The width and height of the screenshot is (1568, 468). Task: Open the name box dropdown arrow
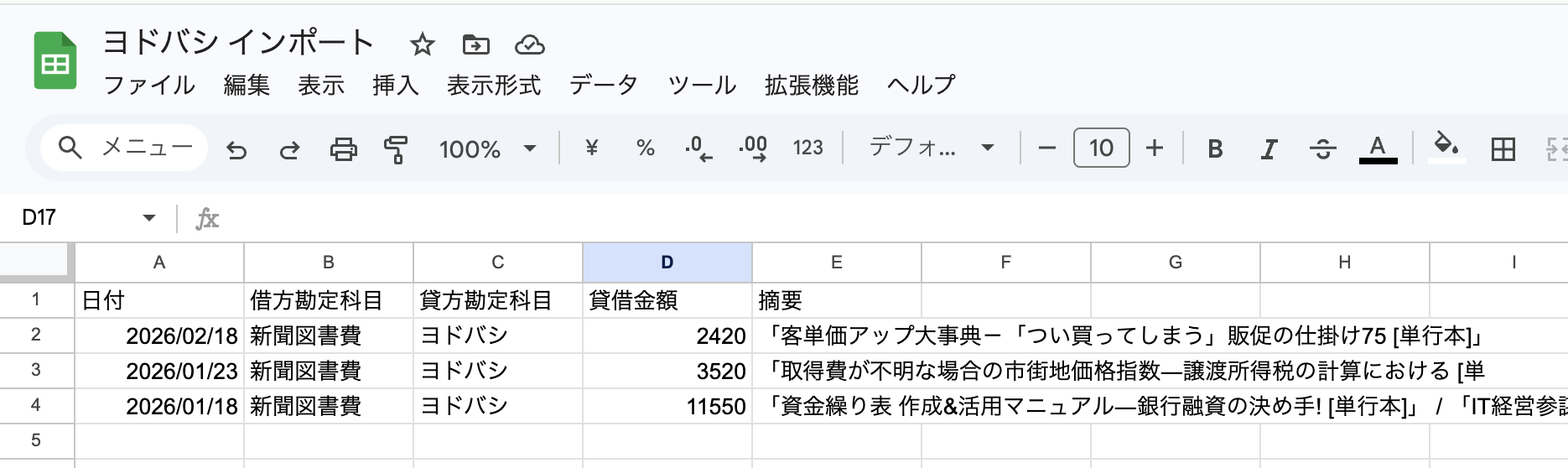click(x=149, y=218)
